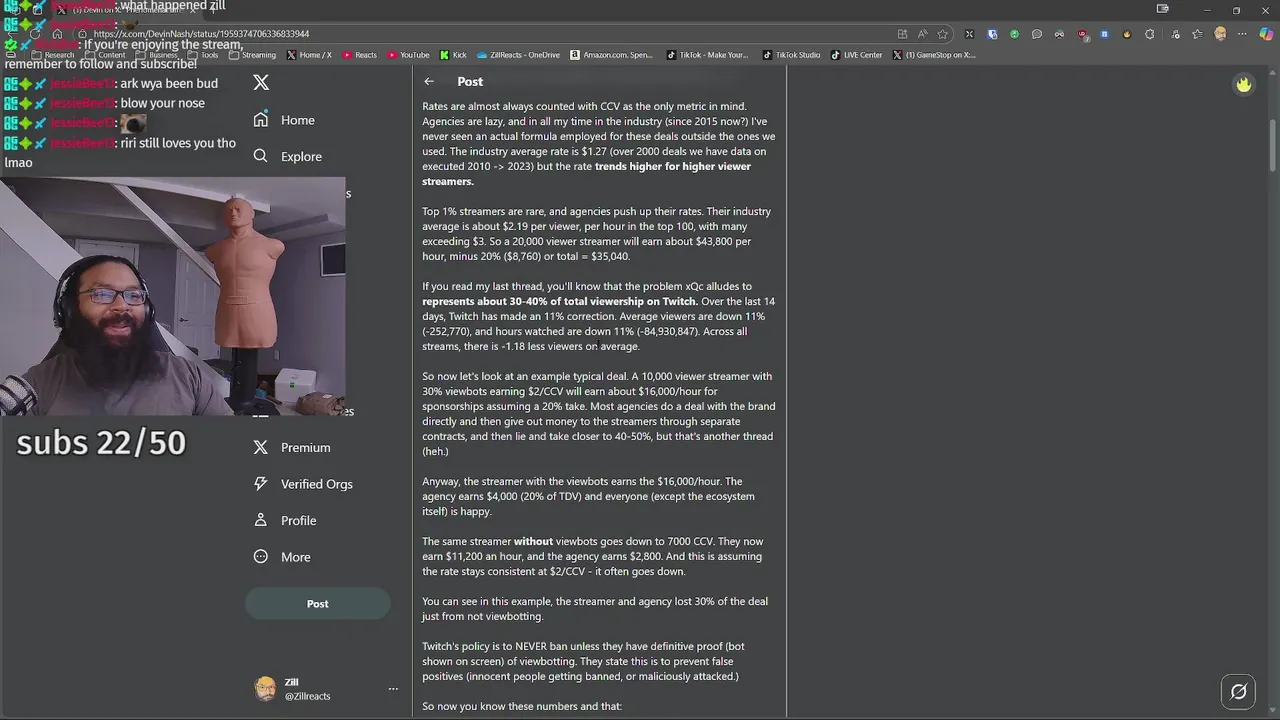Screen dimensions: 1280x720
Task: Click the browser address bar URL
Action: tap(201, 34)
